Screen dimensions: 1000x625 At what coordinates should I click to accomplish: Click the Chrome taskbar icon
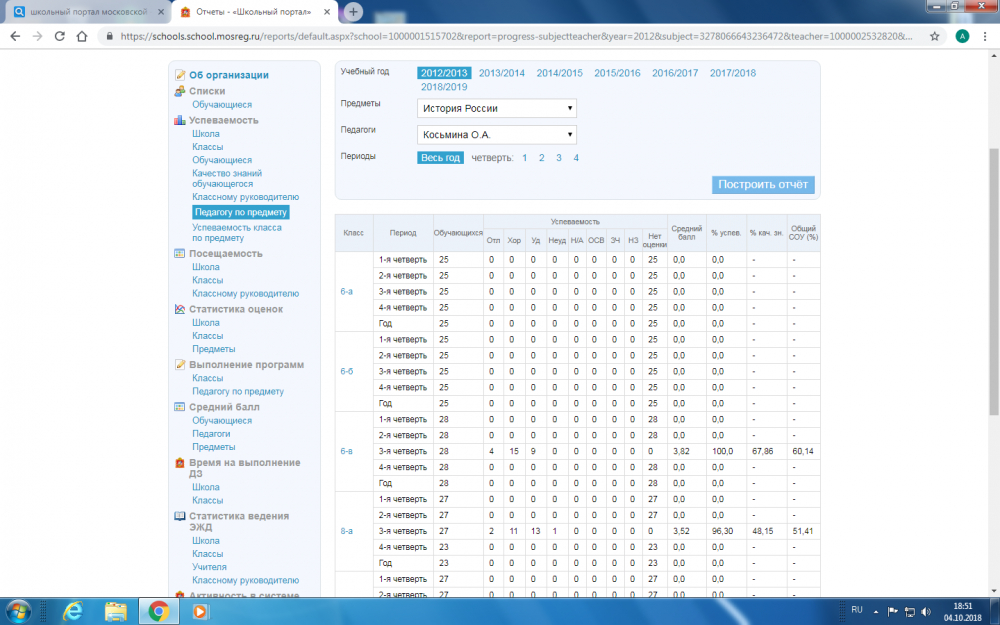click(x=158, y=612)
